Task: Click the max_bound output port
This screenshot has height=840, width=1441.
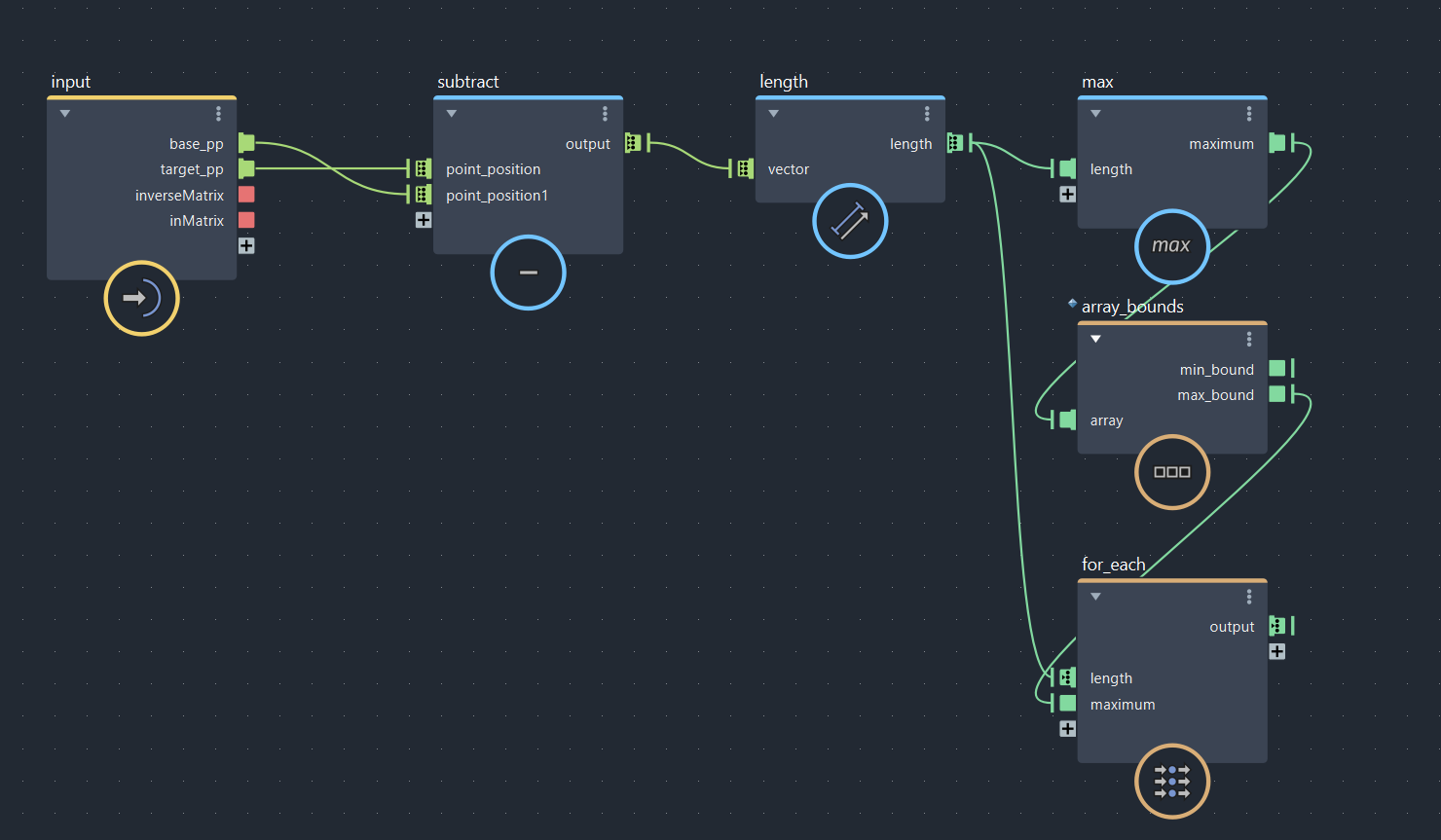Action: tap(1277, 394)
